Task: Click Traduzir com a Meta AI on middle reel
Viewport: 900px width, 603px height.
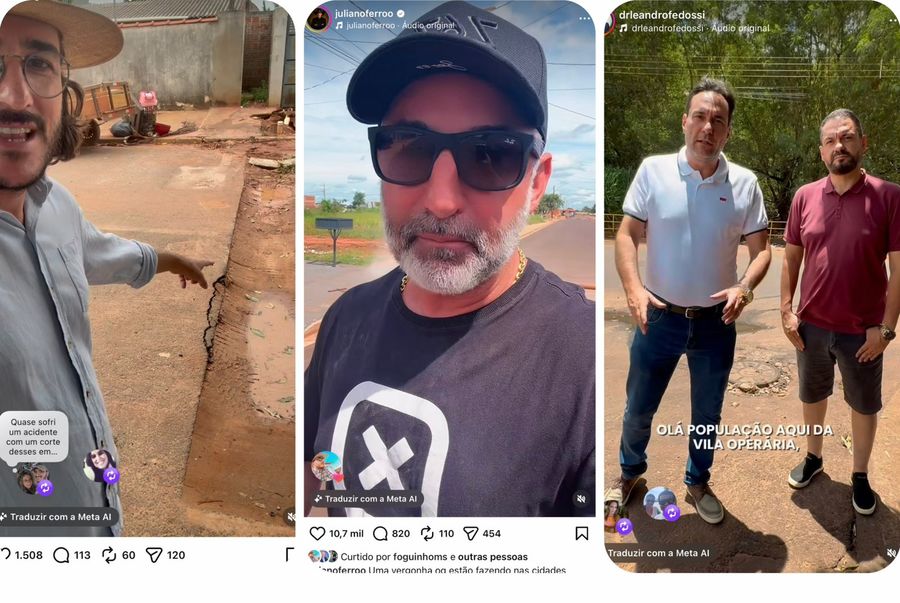Action: point(367,499)
